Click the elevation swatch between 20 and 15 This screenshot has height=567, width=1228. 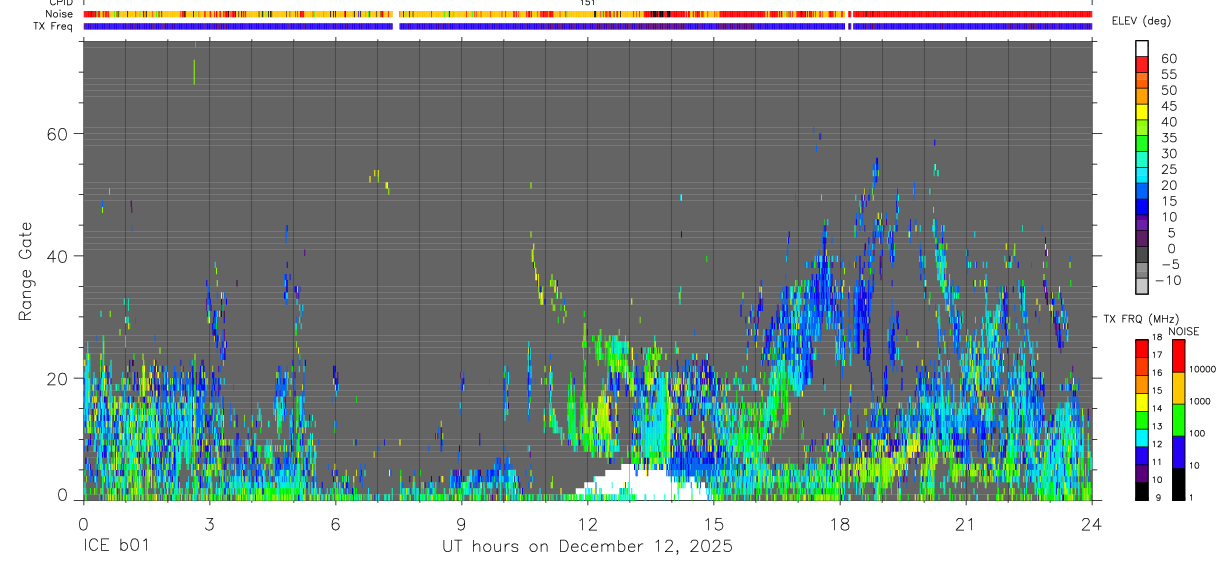pos(1142,192)
